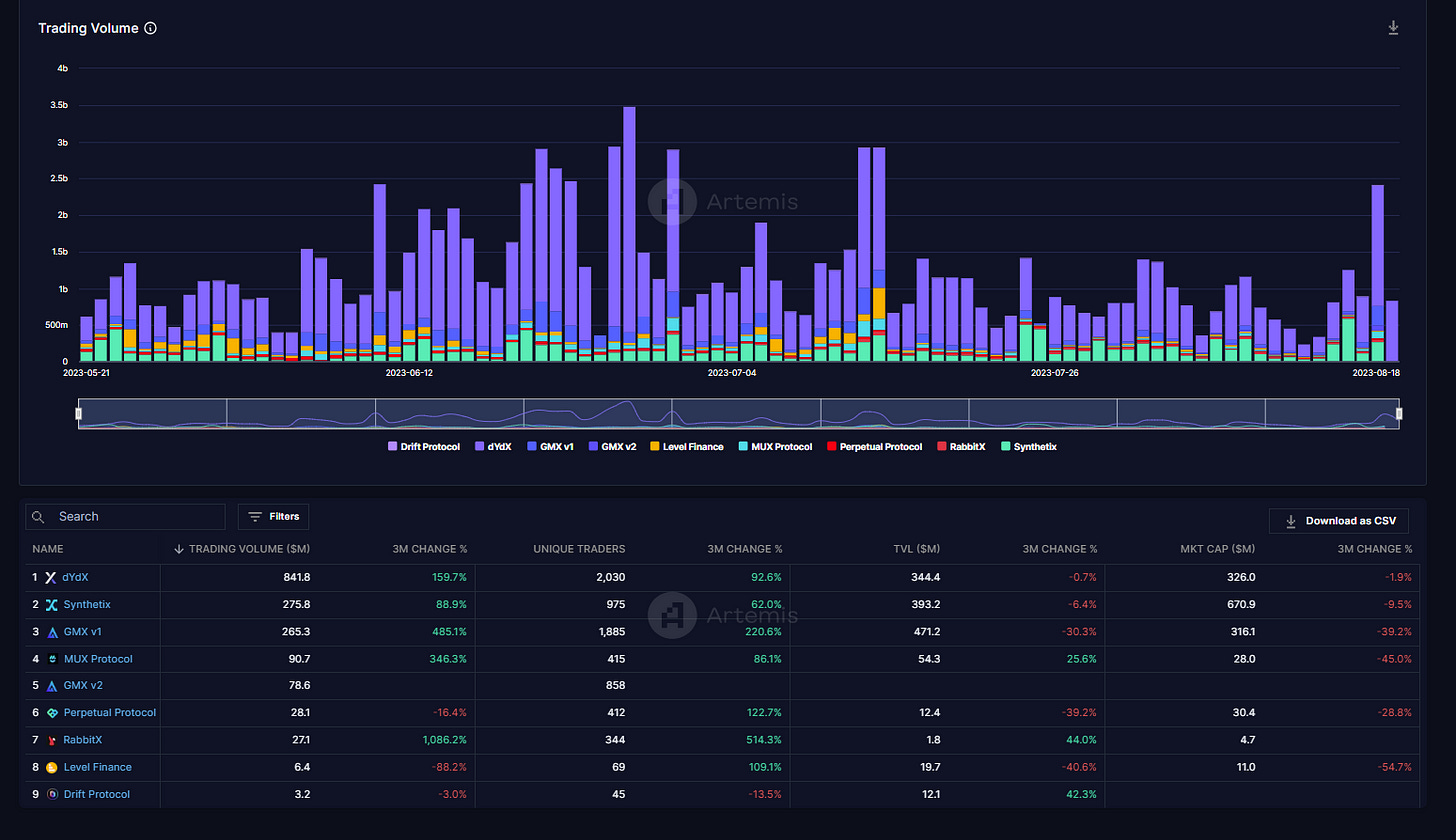Image resolution: width=1456 pixels, height=840 pixels.
Task: Click the Level Finance logo icon
Action: coord(51,767)
